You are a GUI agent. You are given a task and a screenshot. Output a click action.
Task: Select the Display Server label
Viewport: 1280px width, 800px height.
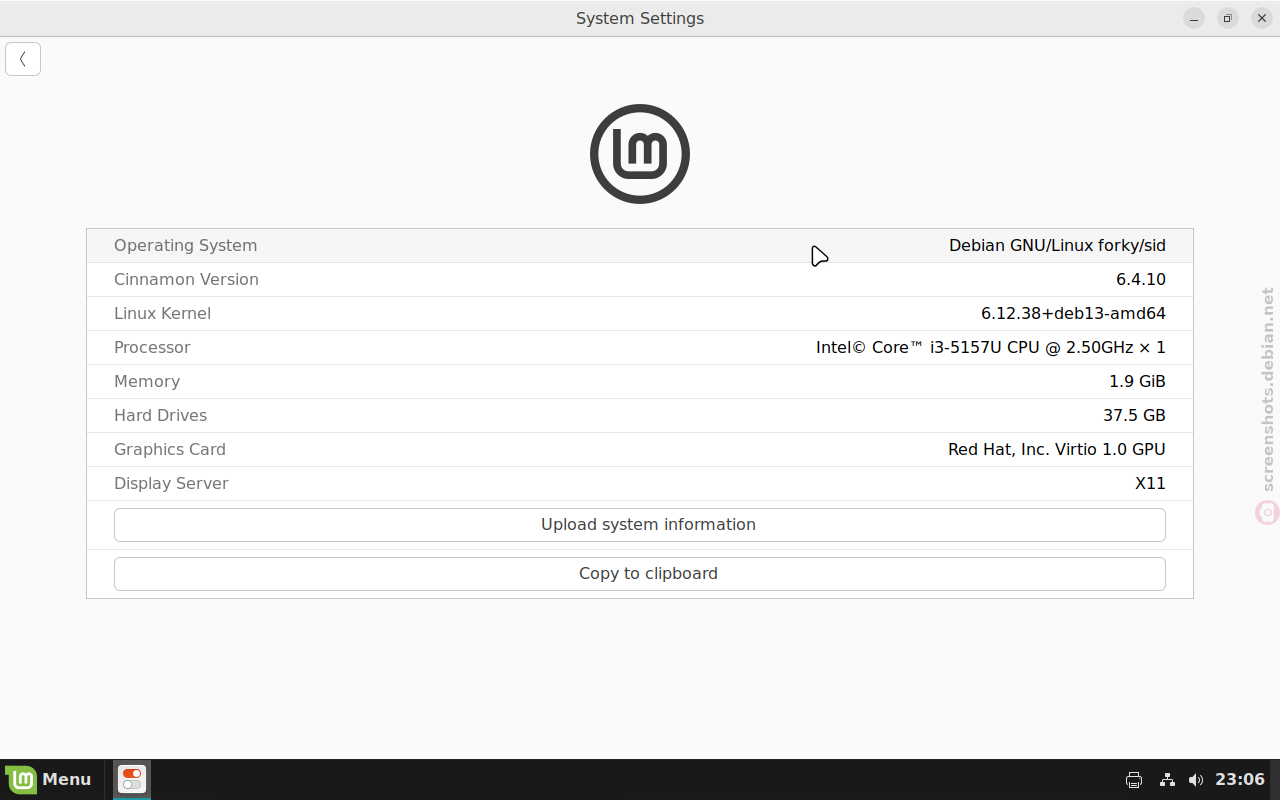point(171,484)
